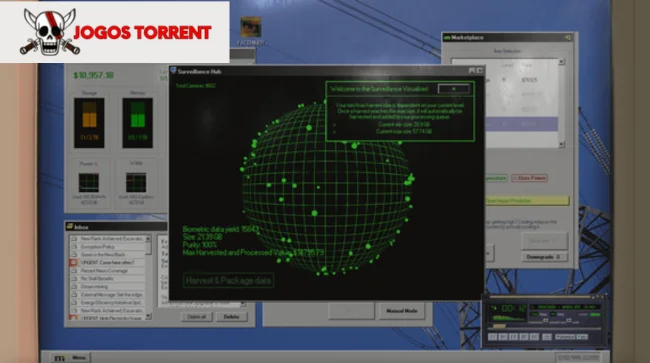Click the yellow Open Impact Prediction bar
The height and width of the screenshot is (363, 650).
[526, 201]
